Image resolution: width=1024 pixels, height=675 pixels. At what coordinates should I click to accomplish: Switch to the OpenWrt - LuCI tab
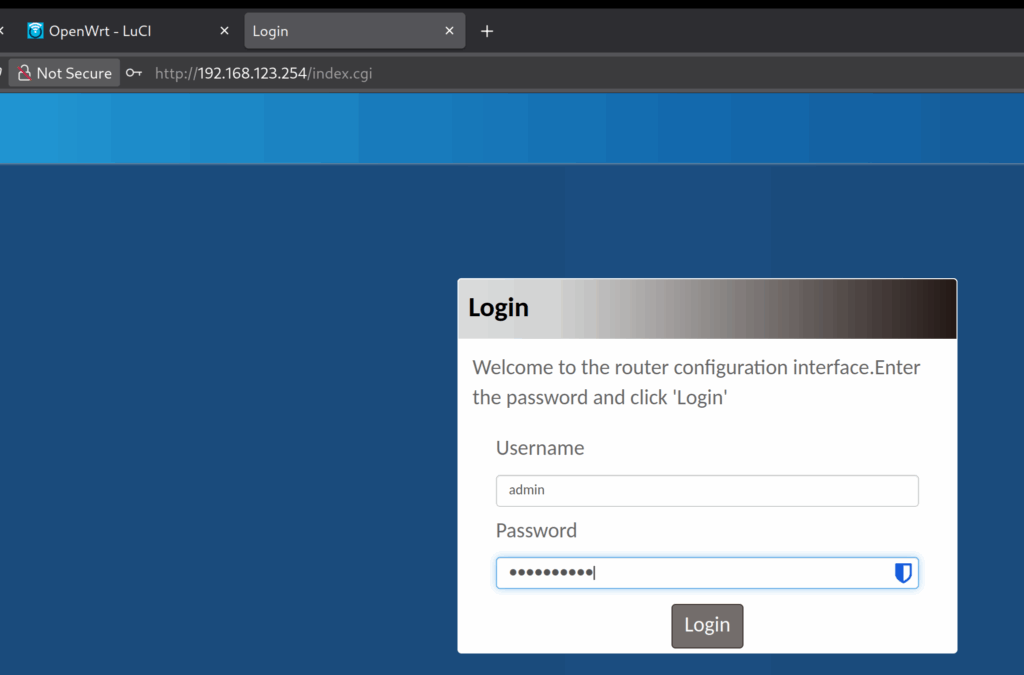[x=110, y=31]
